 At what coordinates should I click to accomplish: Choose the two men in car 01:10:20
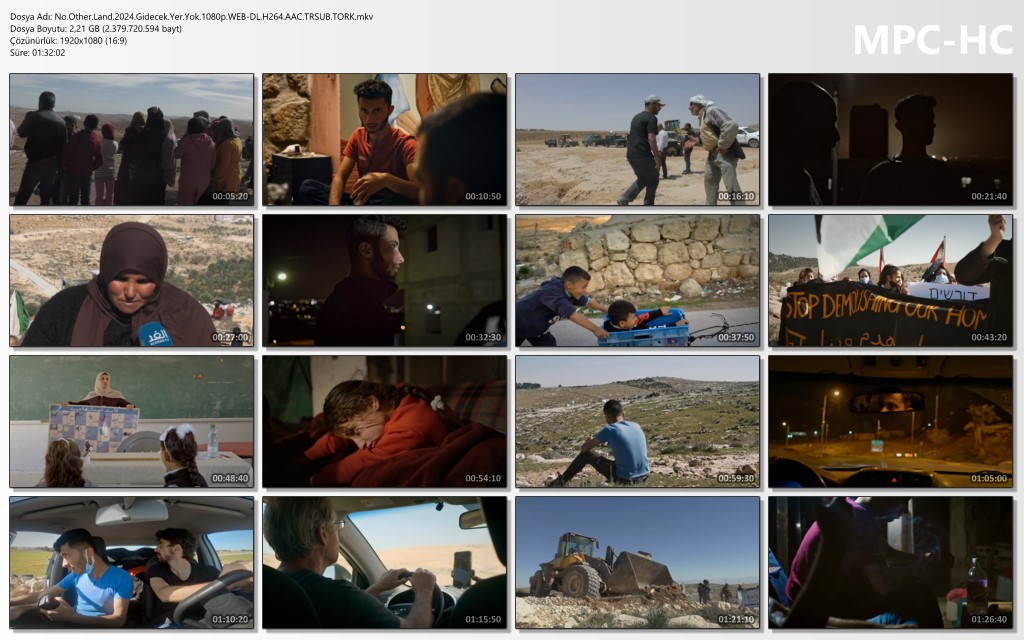click(131, 563)
